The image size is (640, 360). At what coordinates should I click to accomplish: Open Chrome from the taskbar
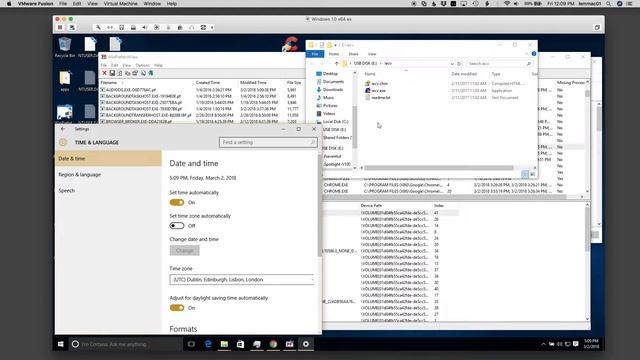click(x=273, y=344)
